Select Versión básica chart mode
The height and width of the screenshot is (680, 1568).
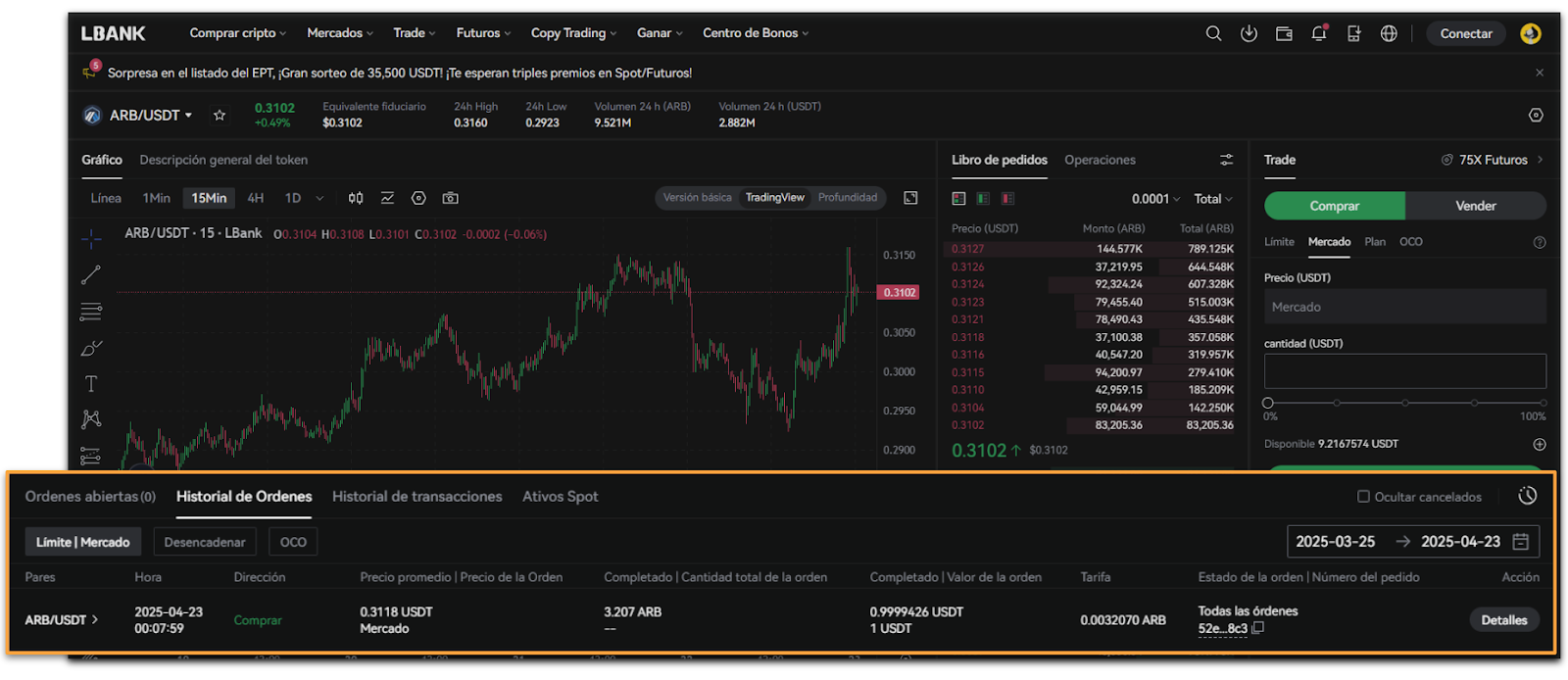(x=697, y=198)
